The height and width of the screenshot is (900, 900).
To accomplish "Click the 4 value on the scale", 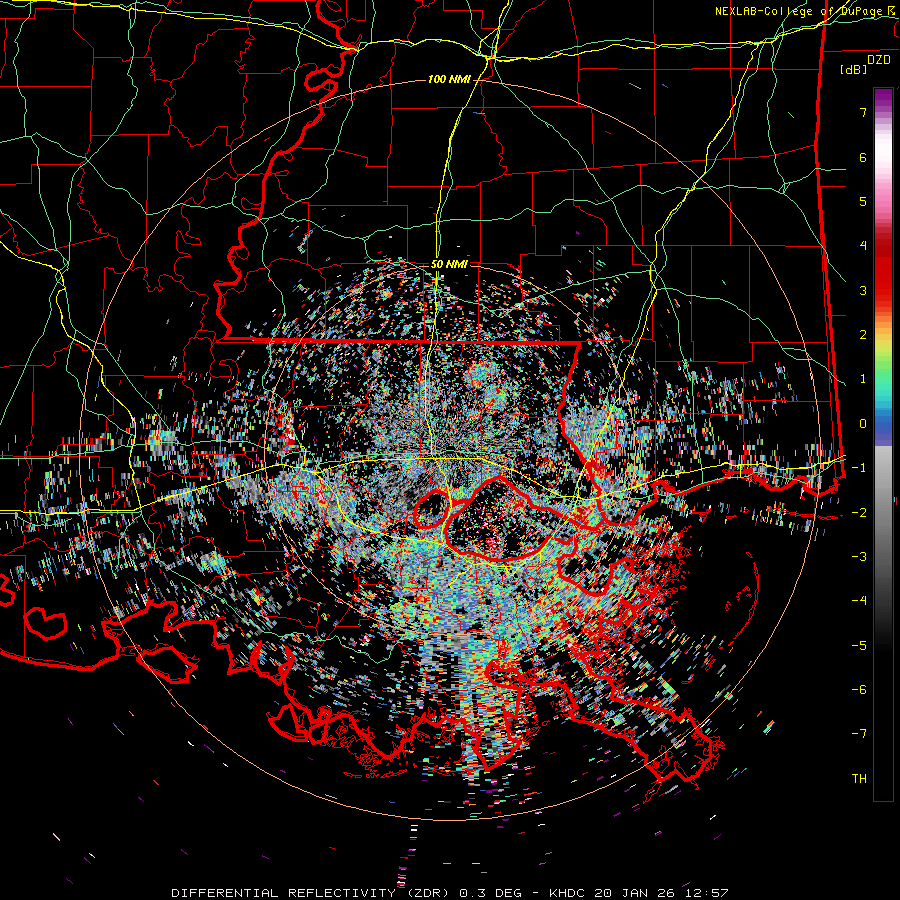I will pyautogui.click(x=863, y=246).
